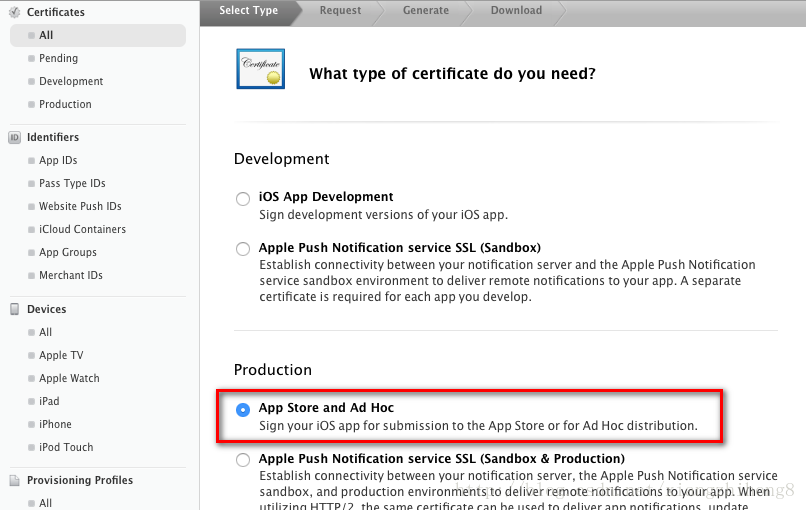The image size is (806, 510).
Task: Click the iOS App Development label
Action: [326, 197]
